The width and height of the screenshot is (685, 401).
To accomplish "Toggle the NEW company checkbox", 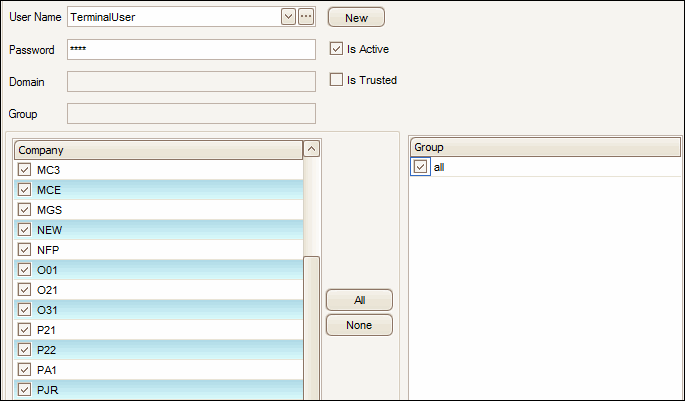I will point(25,230).
